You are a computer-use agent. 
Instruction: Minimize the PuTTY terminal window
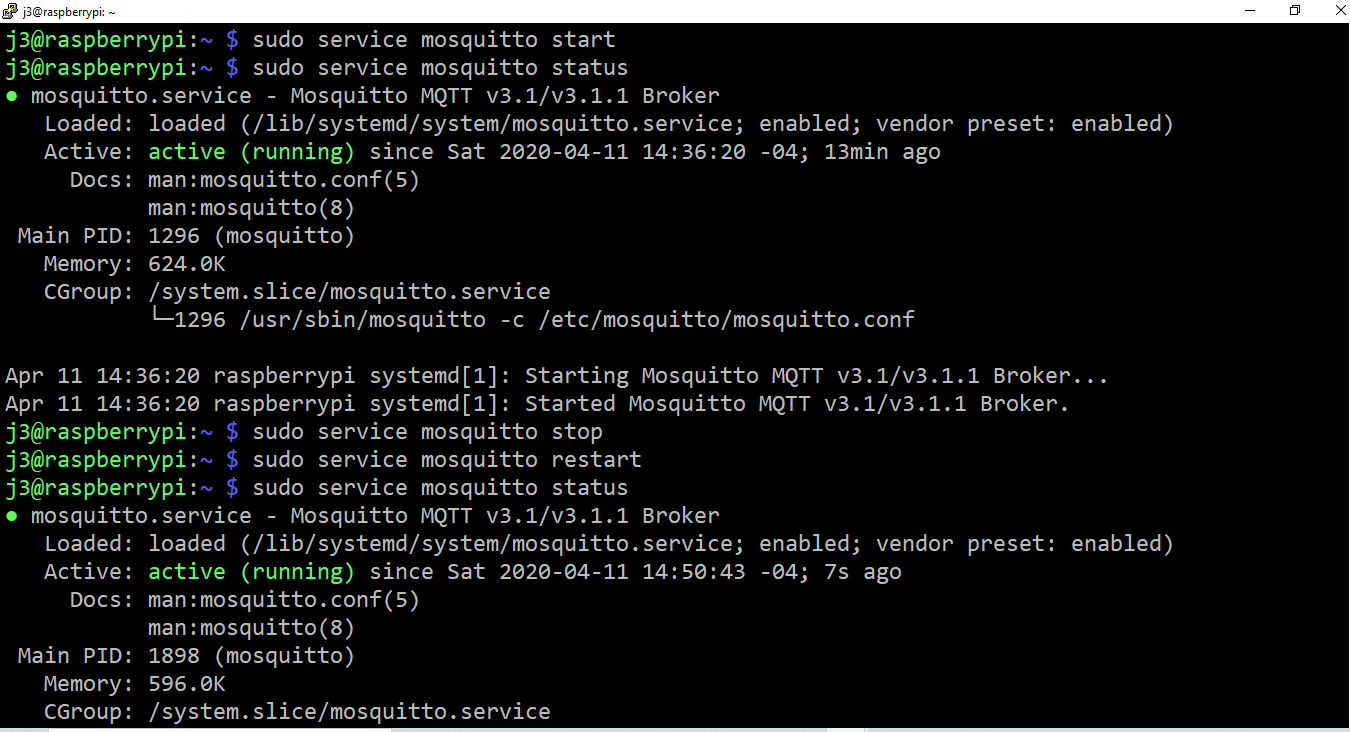(1251, 11)
